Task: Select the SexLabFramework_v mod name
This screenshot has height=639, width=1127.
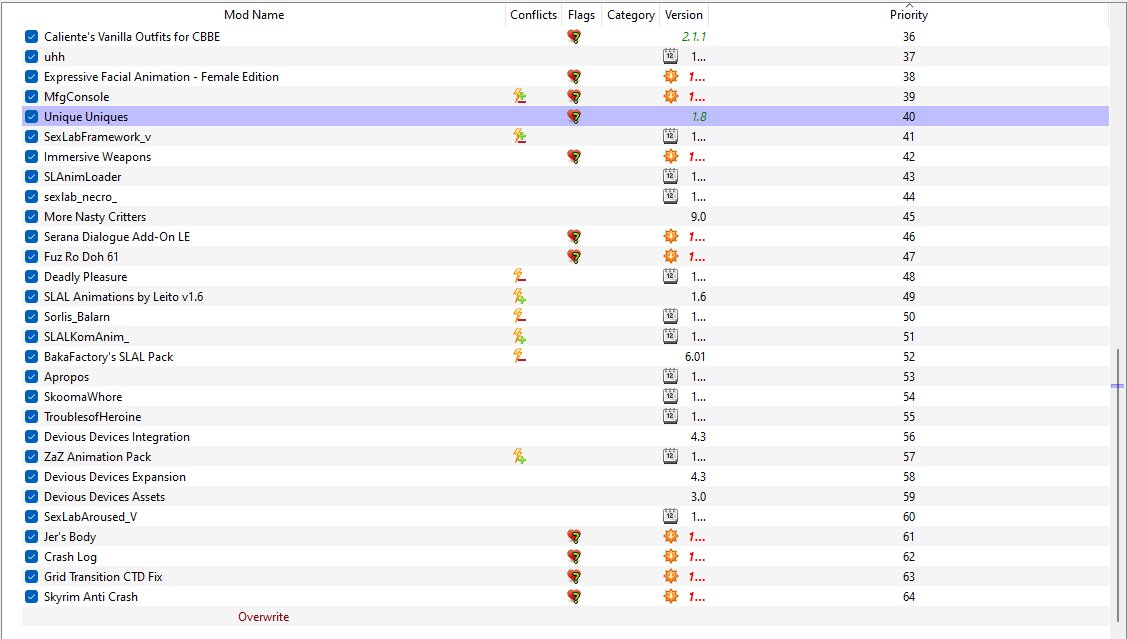Action: [98, 137]
